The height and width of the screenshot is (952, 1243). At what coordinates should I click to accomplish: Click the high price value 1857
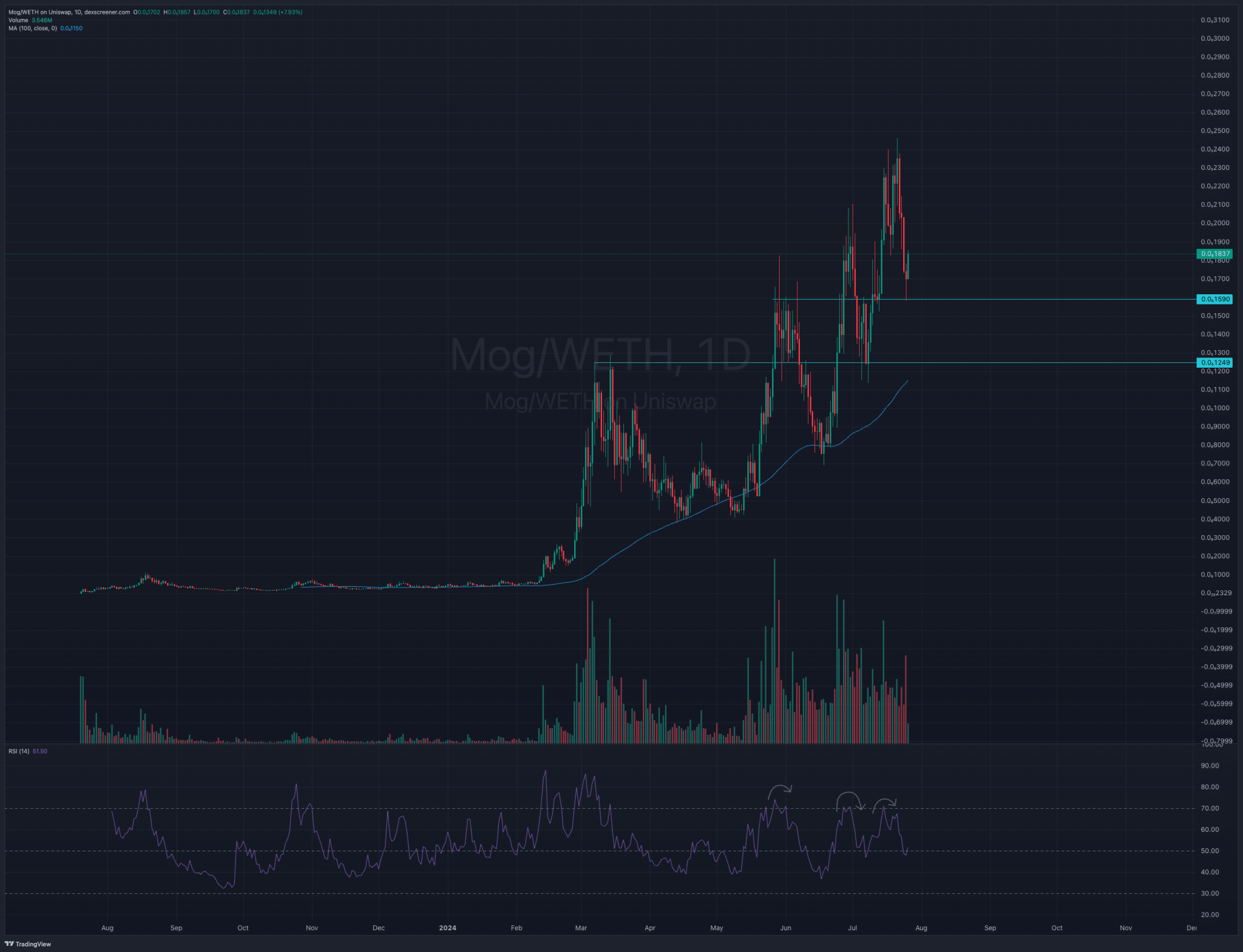point(179,12)
